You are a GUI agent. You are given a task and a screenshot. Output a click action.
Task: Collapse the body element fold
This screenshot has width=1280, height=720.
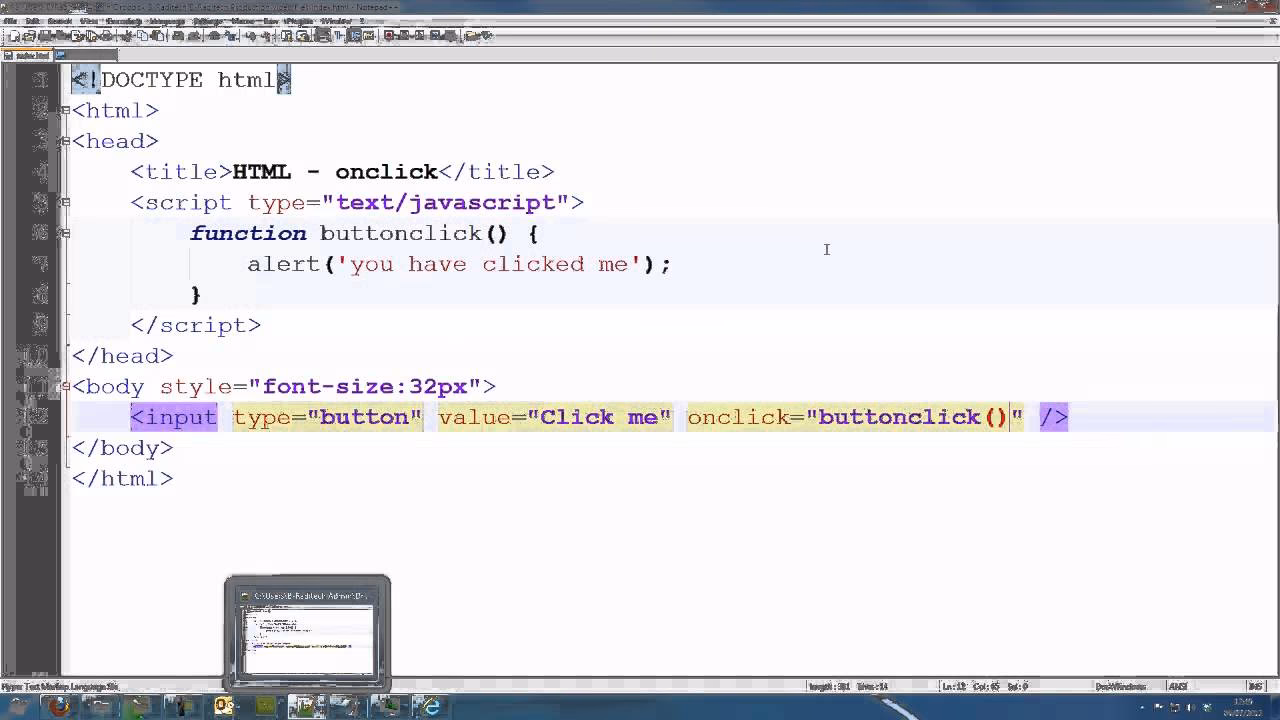click(65, 387)
